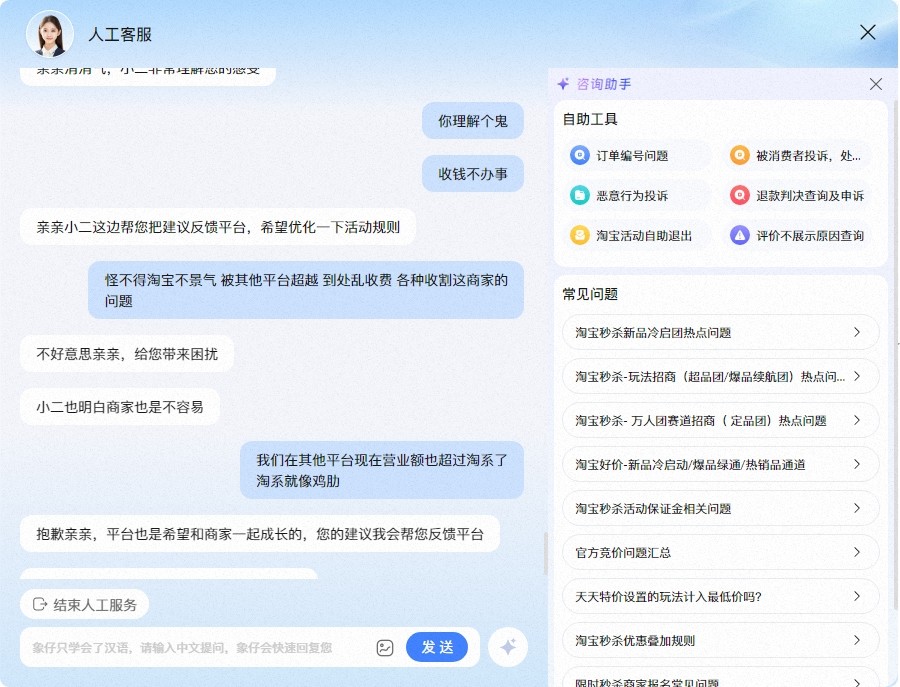Click 结束人工服务 to end the session
Viewport: 900px width, 687px height.
[x=84, y=604]
